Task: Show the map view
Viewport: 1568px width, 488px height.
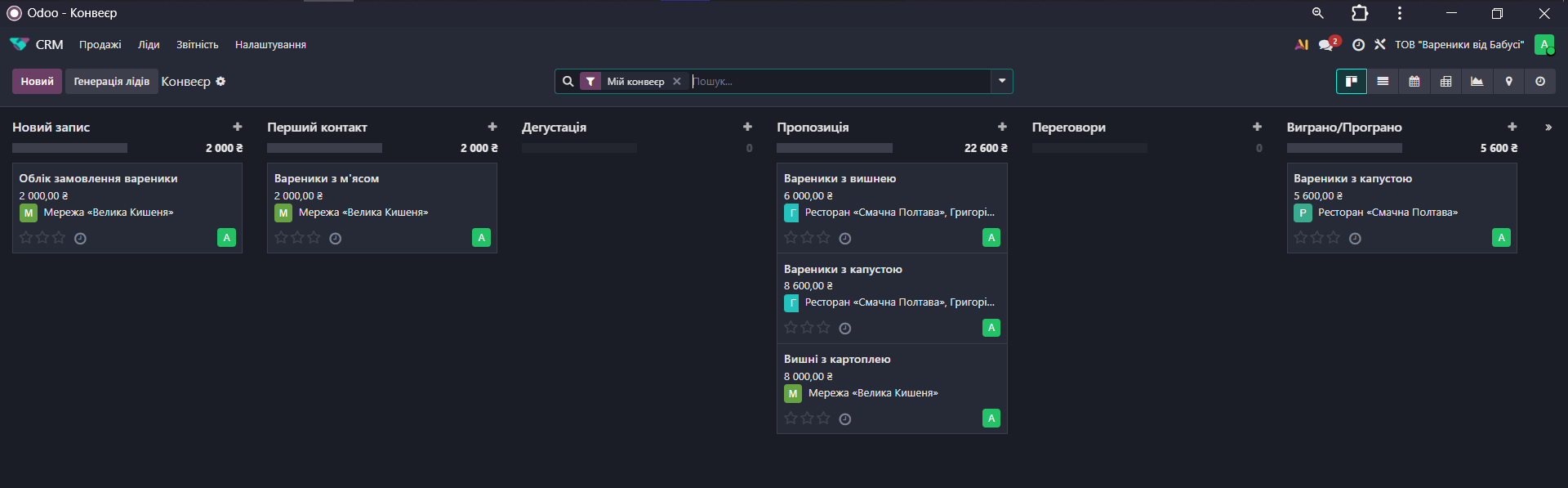Action: click(x=1508, y=82)
